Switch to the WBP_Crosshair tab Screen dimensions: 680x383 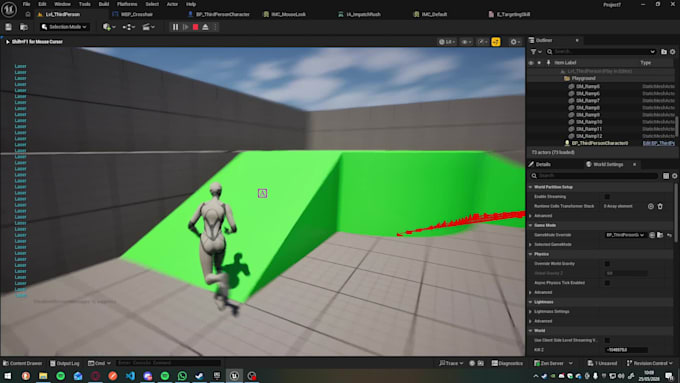tap(137, 14)
